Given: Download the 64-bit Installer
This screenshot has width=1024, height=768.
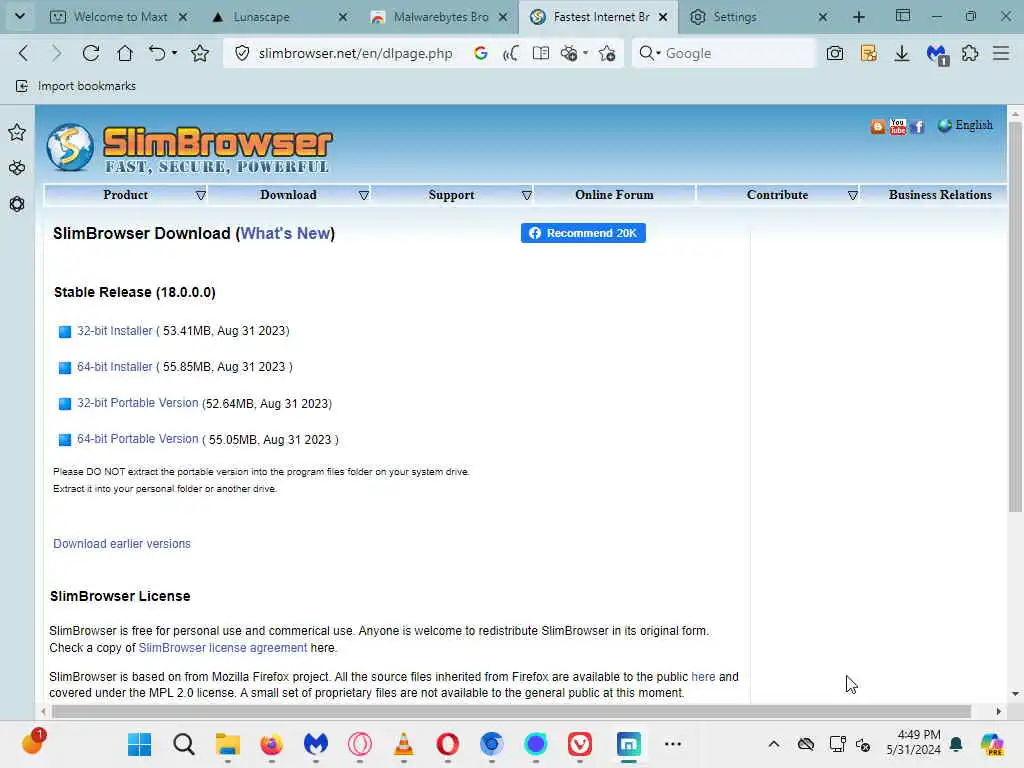Looking at the screenshot, I should pyautogui.click(x=114, y=367).
